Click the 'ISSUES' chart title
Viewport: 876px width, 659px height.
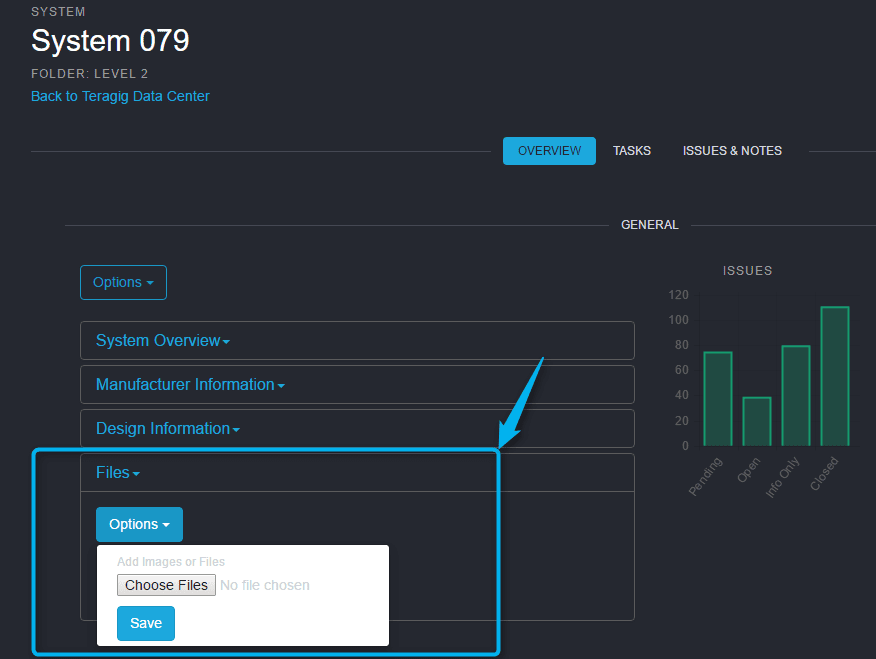[748, 271]
